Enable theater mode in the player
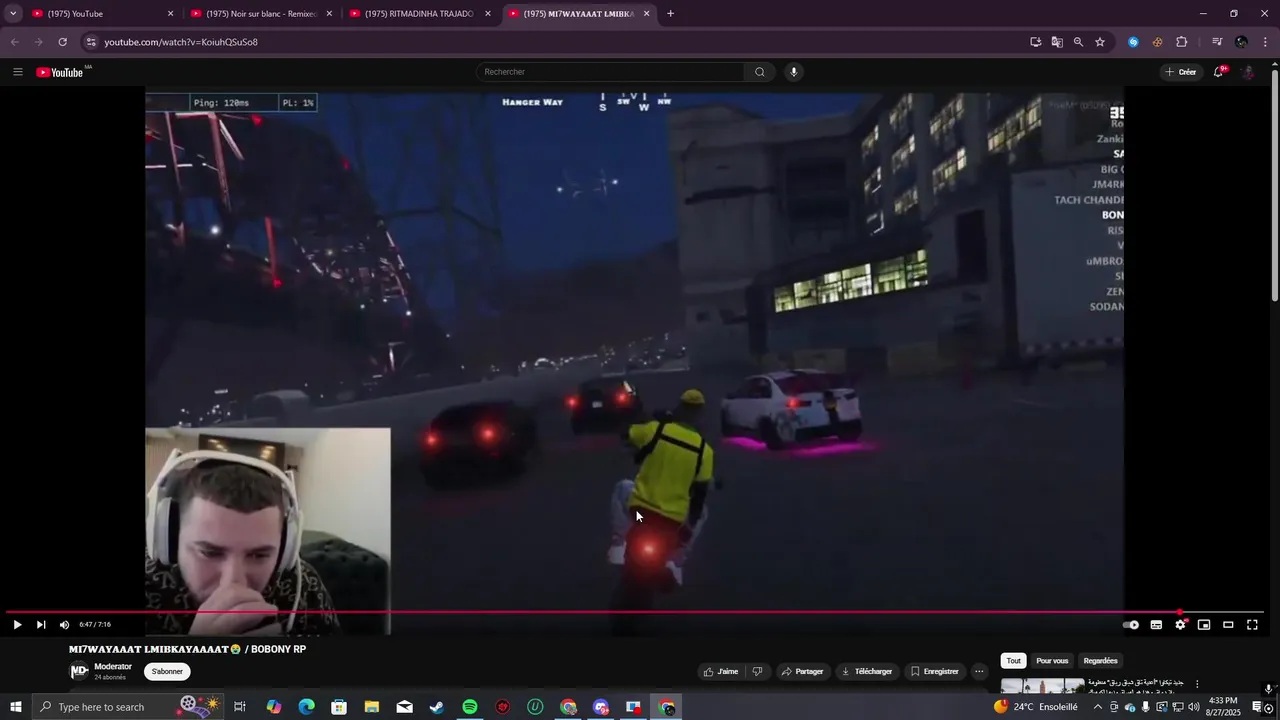The image size is (1280, 720). pyautogui.click(x=1228, y=625)
